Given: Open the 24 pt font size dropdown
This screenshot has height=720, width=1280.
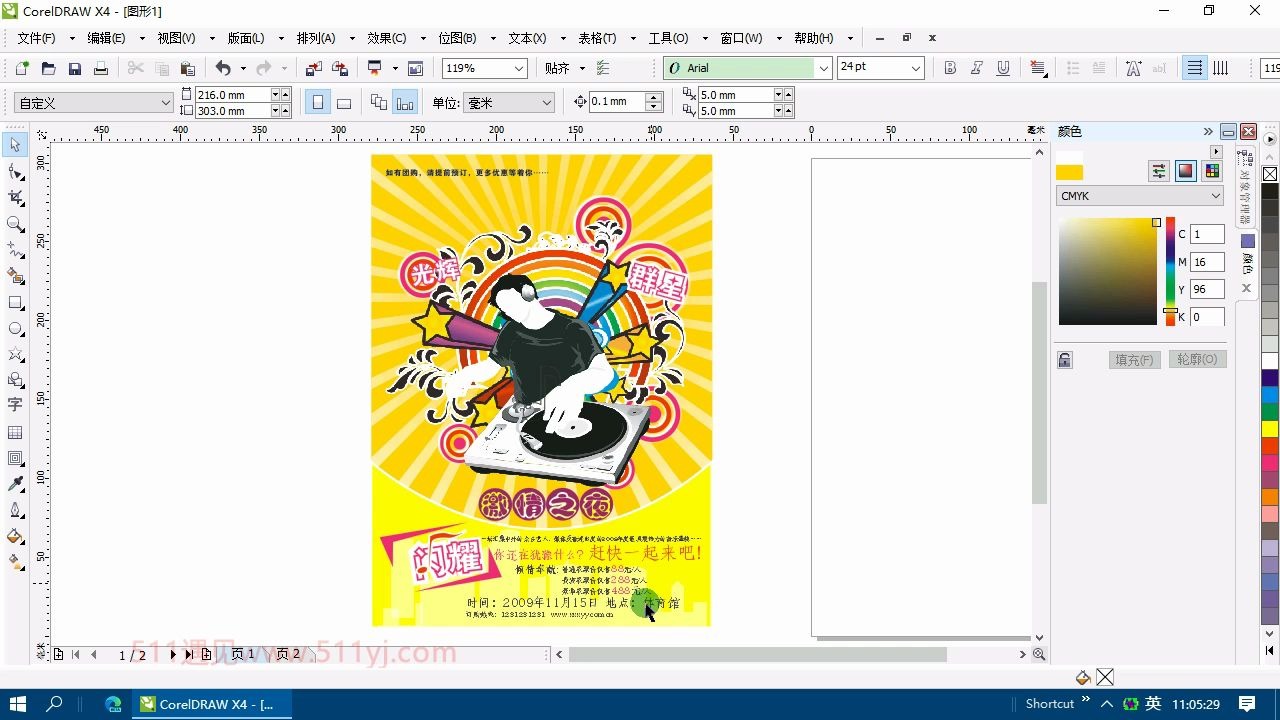Looking at the screenshot, I should point(915,68).
